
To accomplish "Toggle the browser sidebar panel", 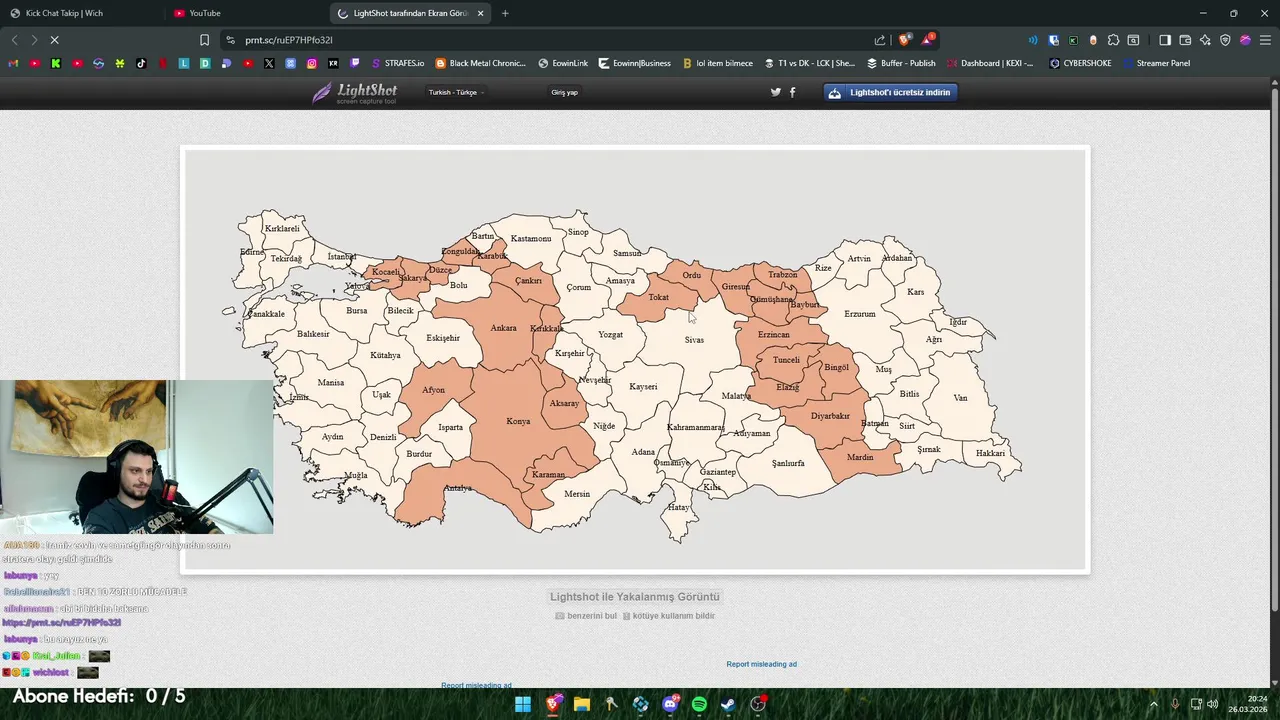I will (1165, 40).
